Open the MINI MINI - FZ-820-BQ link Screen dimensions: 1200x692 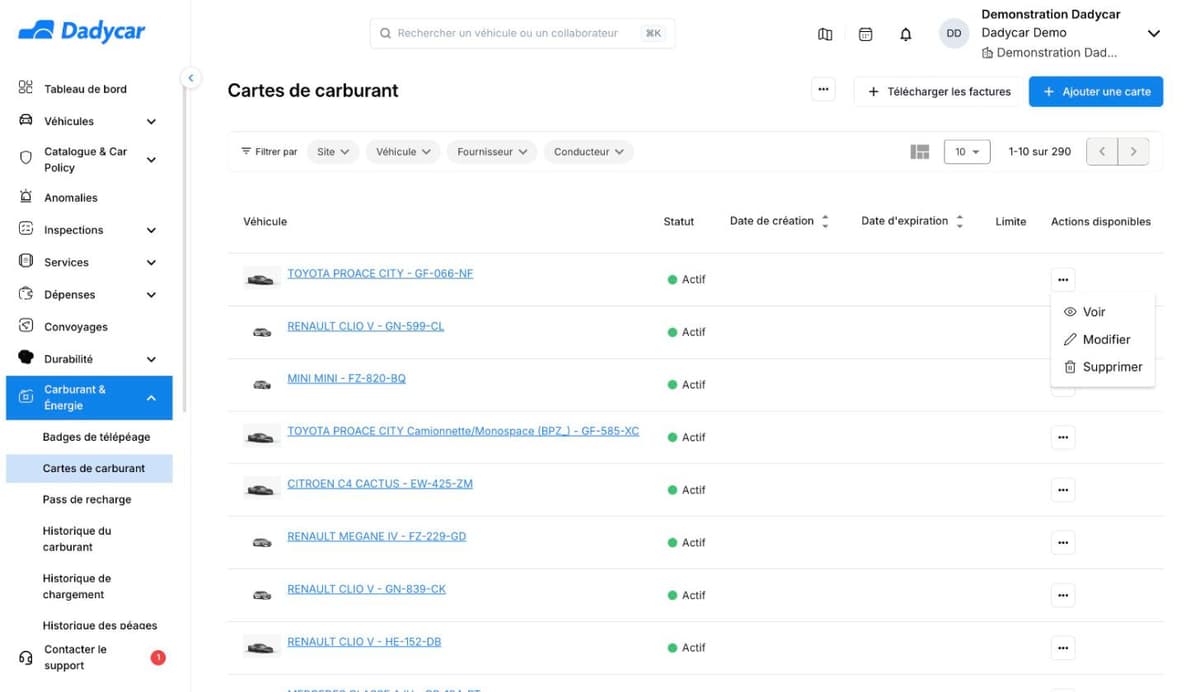(347, 379)
